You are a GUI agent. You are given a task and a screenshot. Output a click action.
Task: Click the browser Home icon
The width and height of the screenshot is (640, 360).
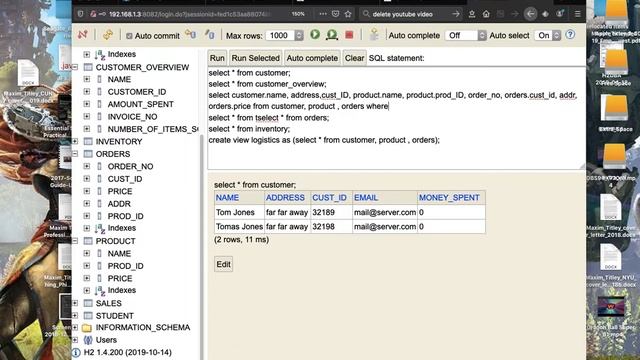pos(486,14)
